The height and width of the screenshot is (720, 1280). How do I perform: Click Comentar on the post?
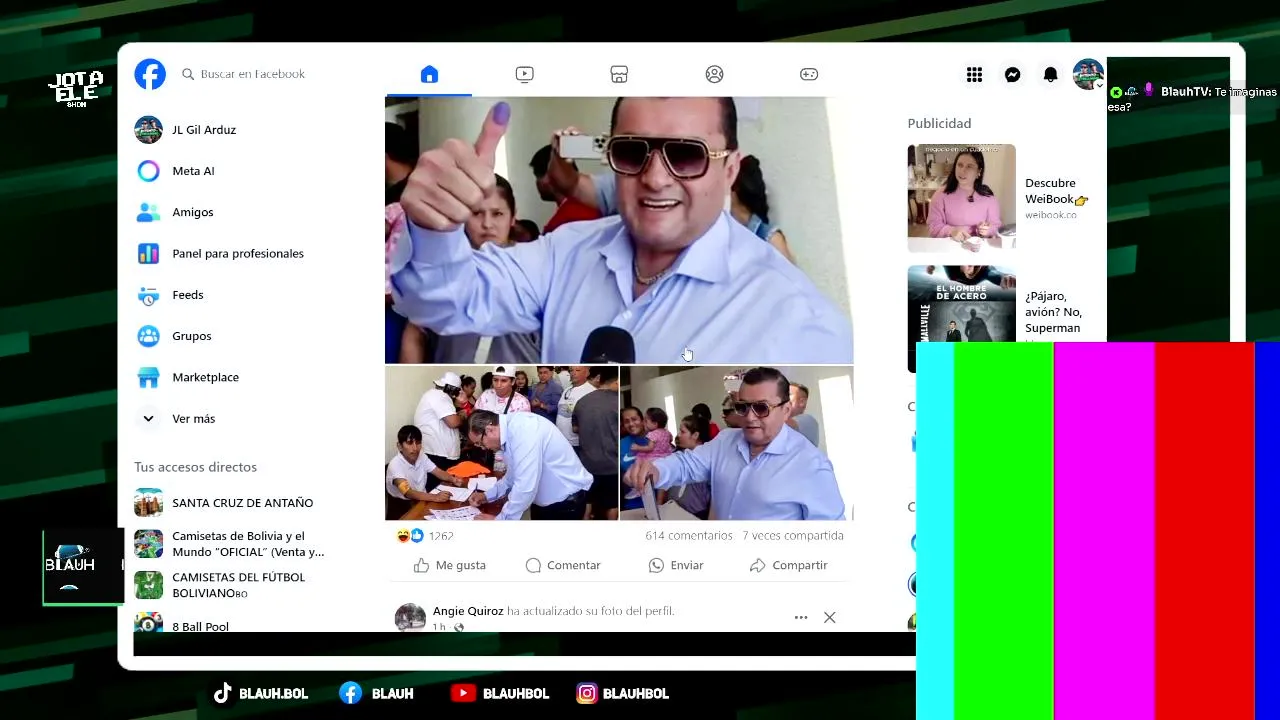click(x=563, y=565)
